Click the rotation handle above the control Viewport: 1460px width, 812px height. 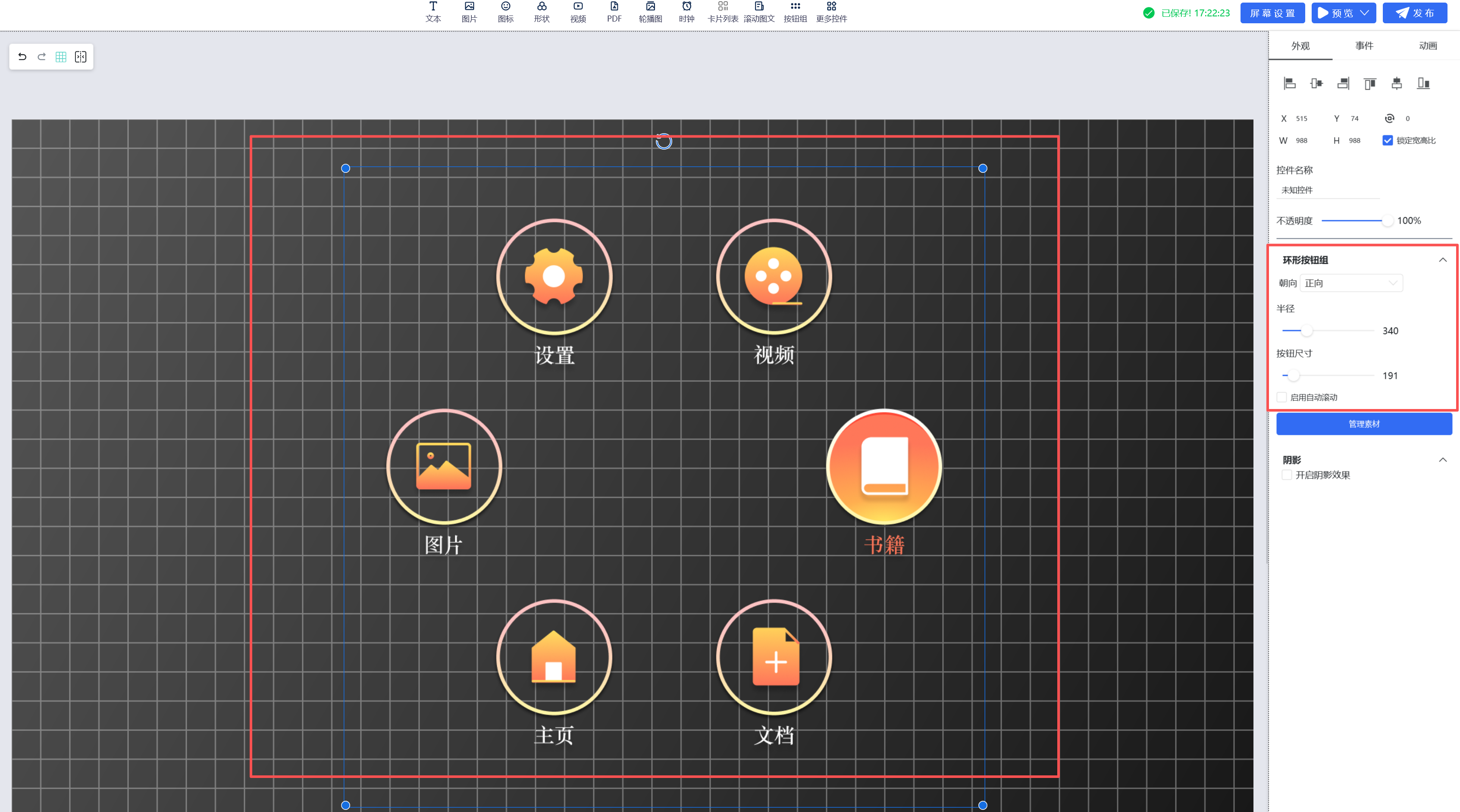pyautogui.click(x=664, y=141)
